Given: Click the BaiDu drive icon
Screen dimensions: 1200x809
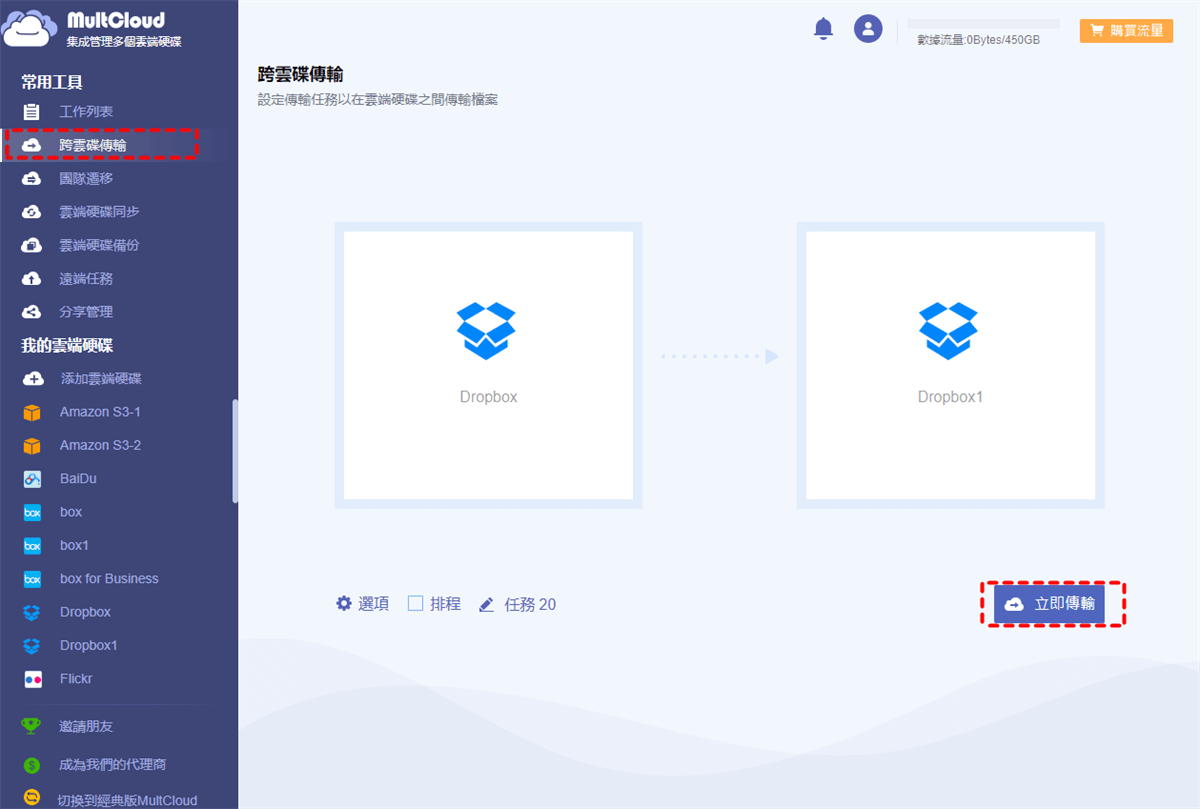Looking at the screenshot, I should click(x=32, y=479).
